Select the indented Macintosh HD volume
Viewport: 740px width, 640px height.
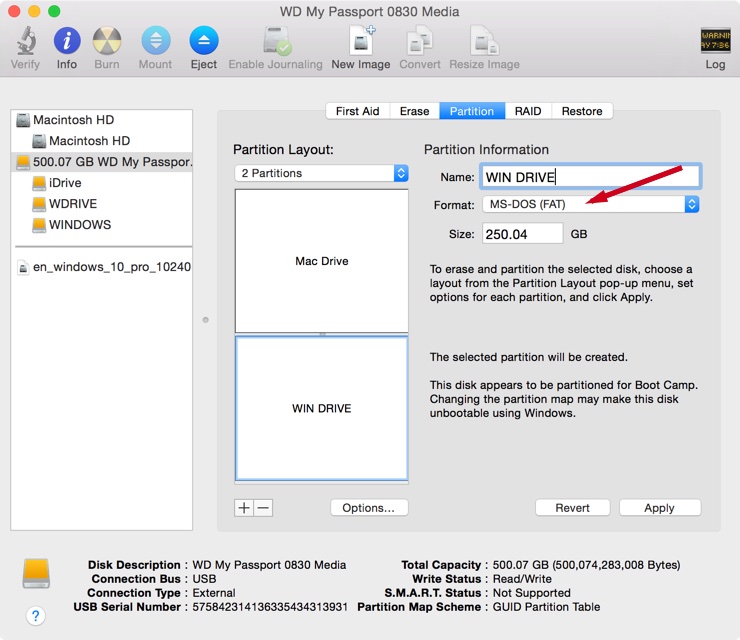[101, 141]
